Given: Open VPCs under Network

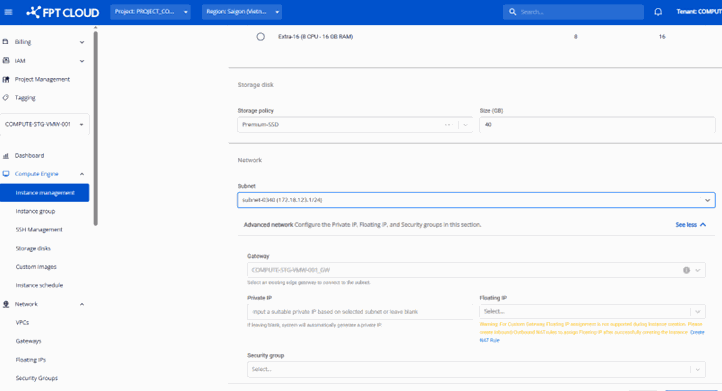Looking at the screenshot, I should pyautogui.click(x=22, y=323).
